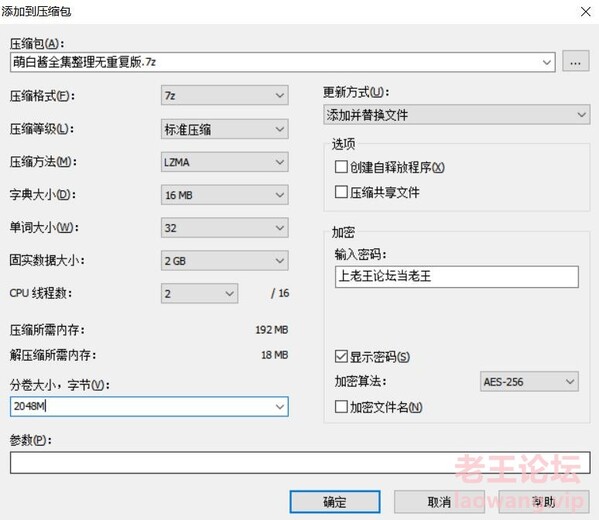
Task: Click inside the 参数 parameters text field
Action: click(300, 462)
